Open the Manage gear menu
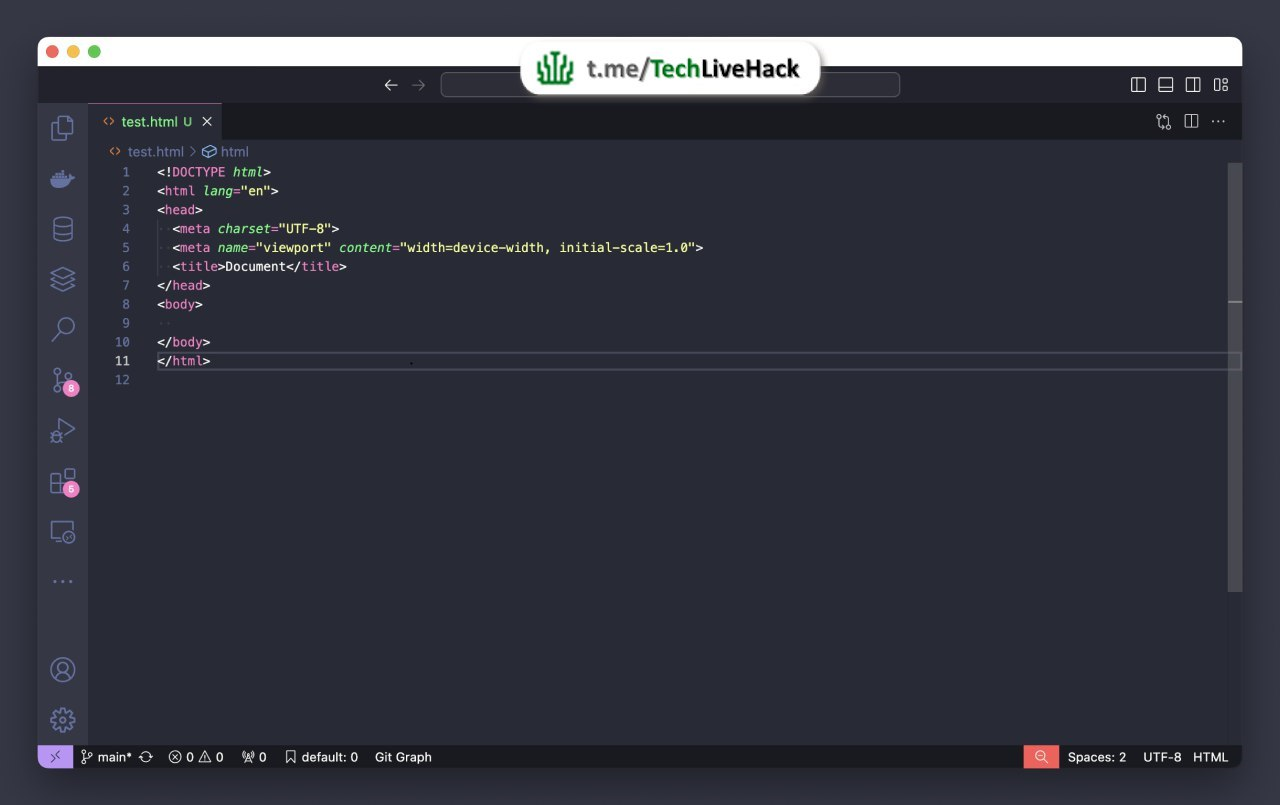Viewport: 1280px width, 805px height. click(62, 720)
